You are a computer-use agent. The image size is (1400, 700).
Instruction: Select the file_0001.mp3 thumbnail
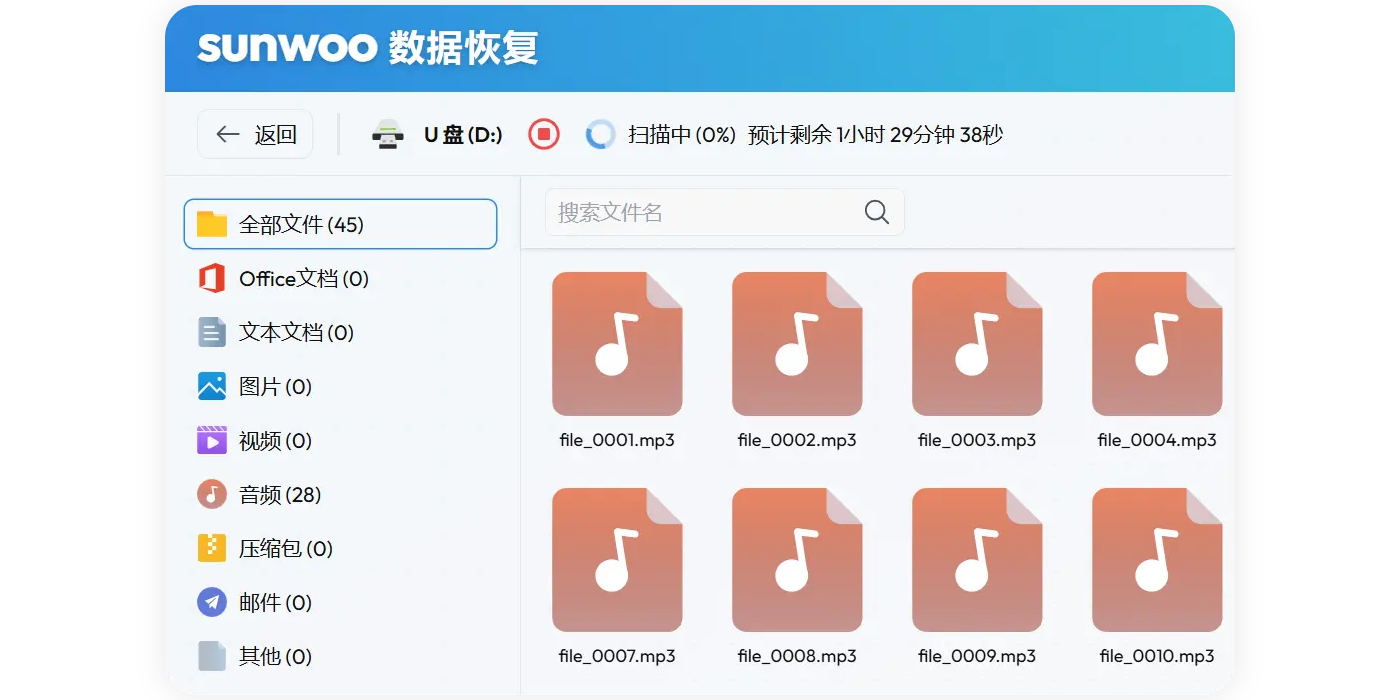618,344
